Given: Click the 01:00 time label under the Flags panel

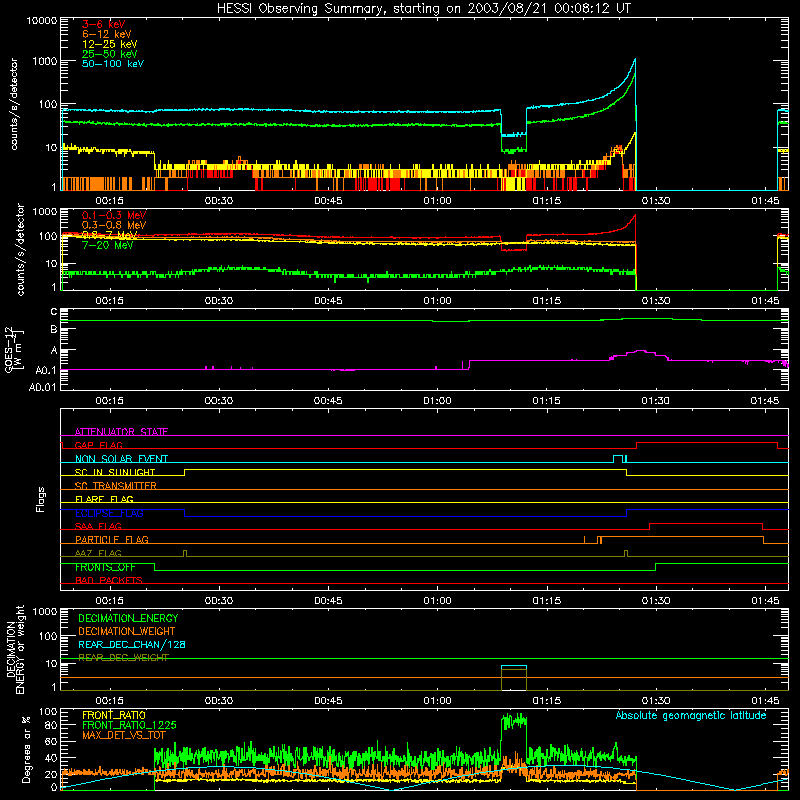Looking at the screenshot, I should point(437,601).
